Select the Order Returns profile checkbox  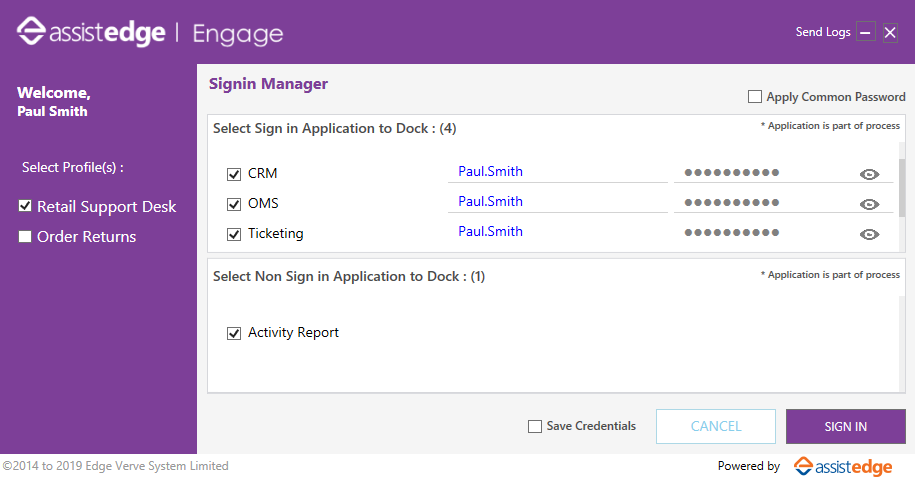(x=25, y=236)
